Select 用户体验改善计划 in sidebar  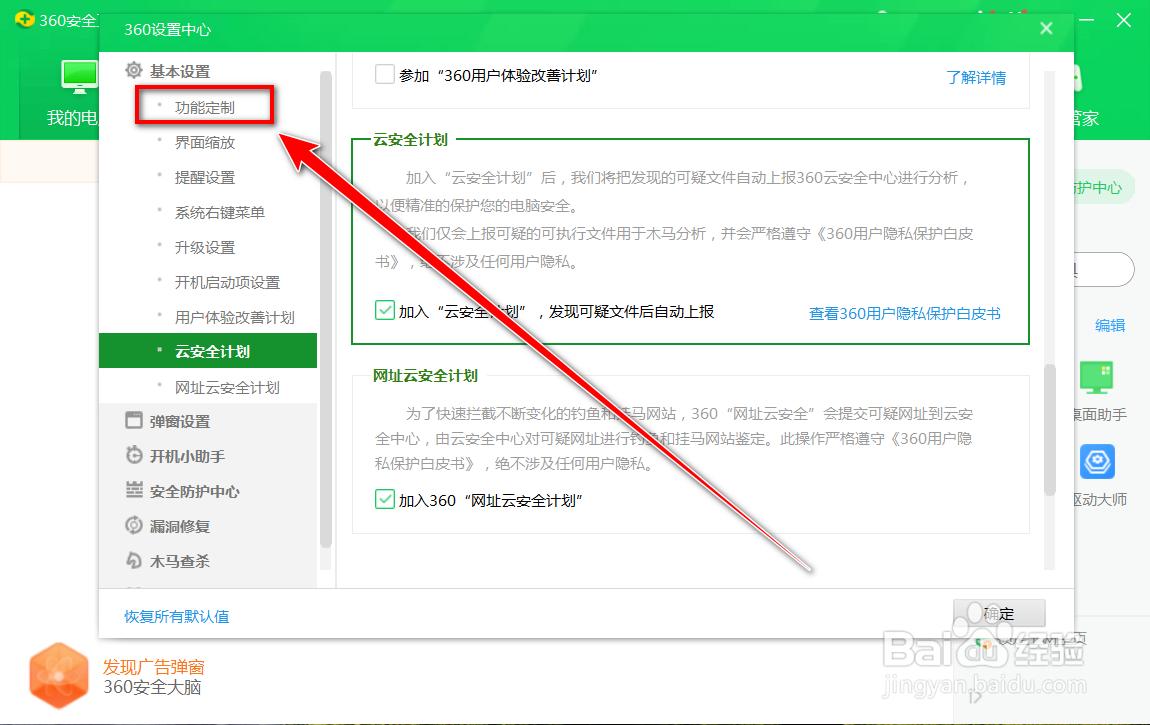[x=235, y=317]
